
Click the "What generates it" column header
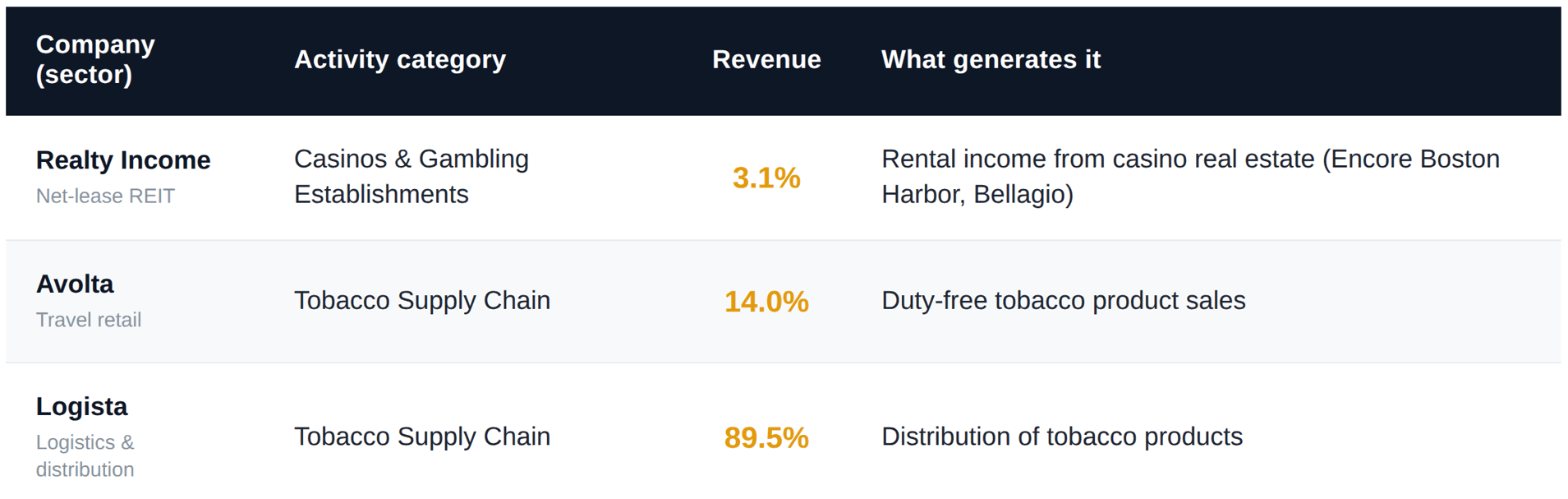click(x=991, y=59)
